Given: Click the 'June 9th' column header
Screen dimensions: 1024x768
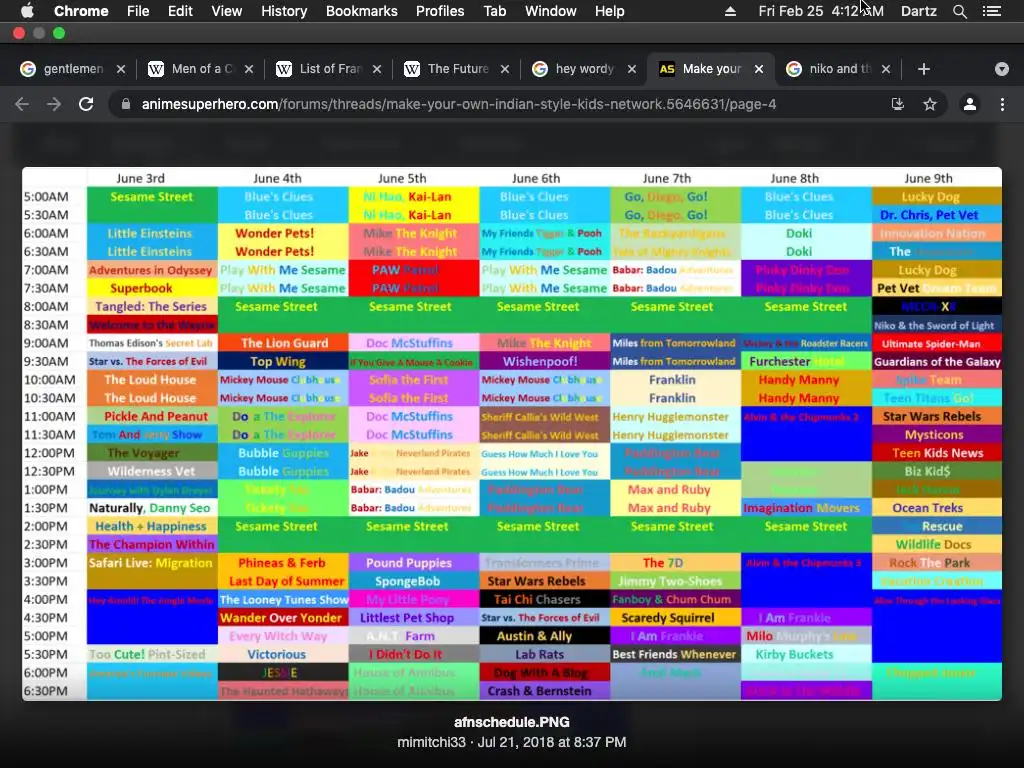Looking at the screenshot, I should point(928,178).
